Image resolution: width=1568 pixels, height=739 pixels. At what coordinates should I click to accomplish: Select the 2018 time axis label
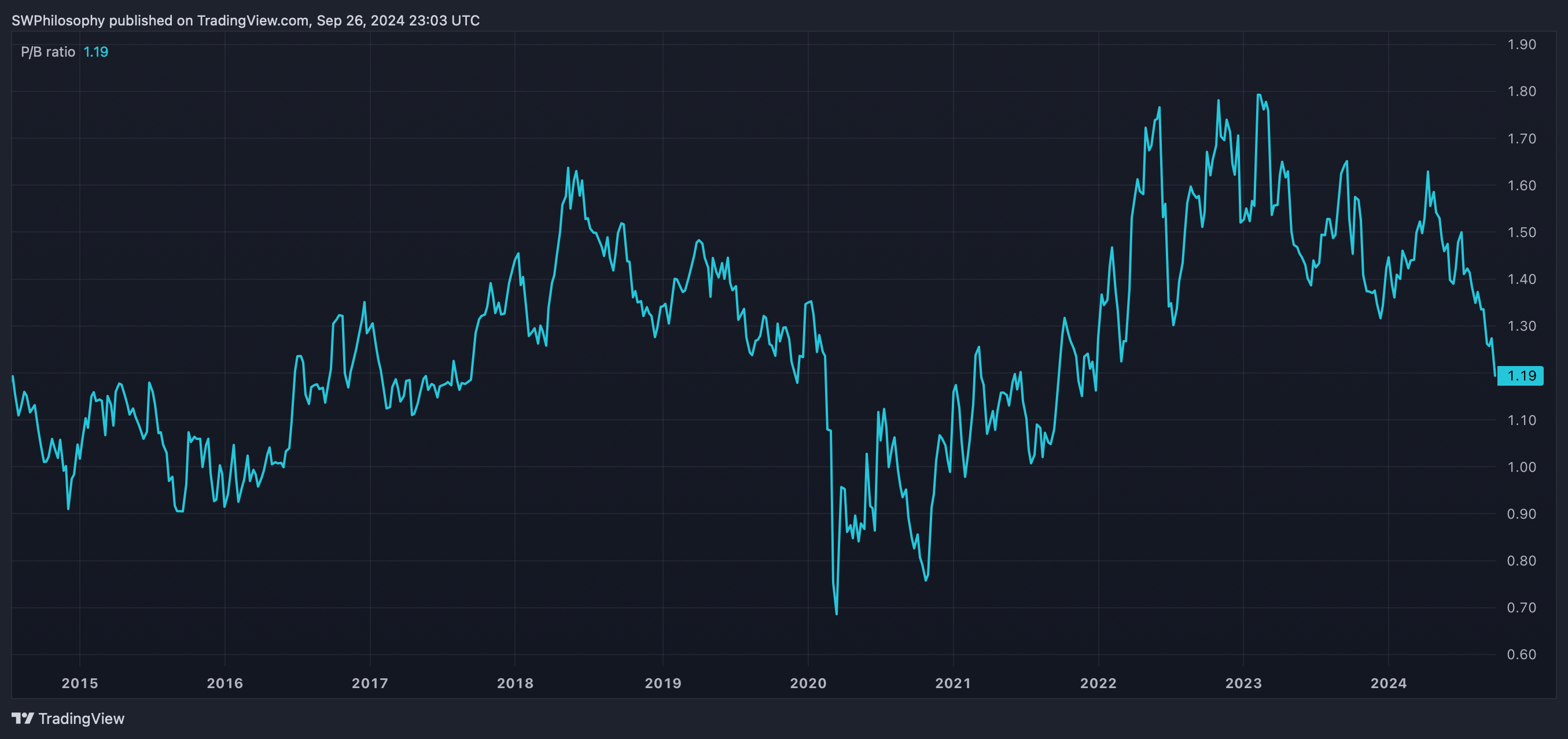coord(515,683)
